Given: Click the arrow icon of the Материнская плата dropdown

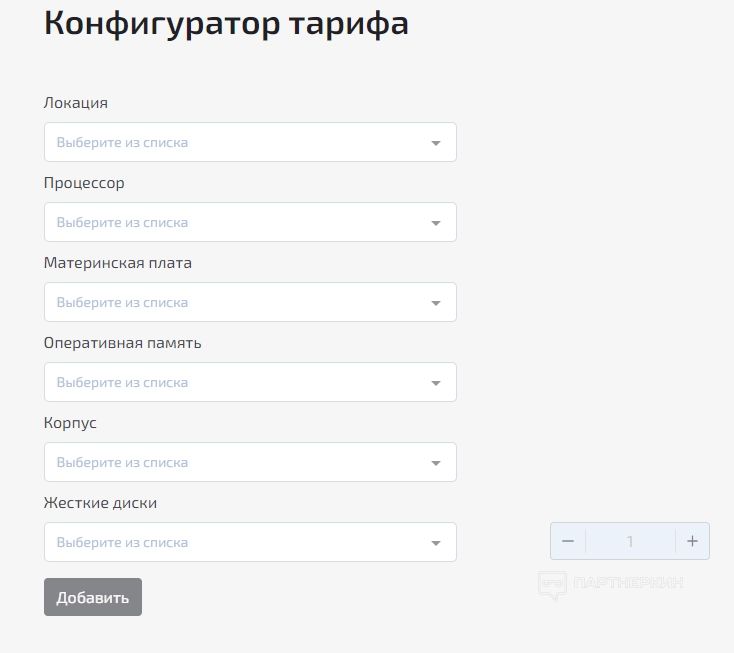Looking at the screenshot, I should point(436,303).
